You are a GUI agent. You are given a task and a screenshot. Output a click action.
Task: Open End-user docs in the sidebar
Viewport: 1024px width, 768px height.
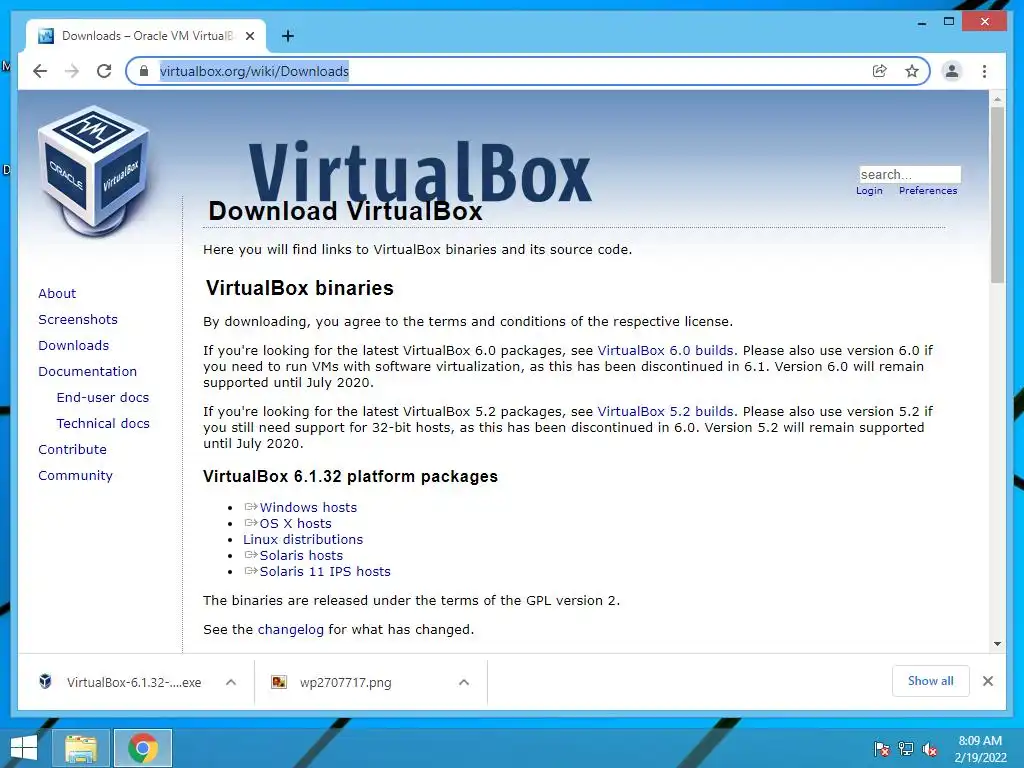tap(103, 398)
